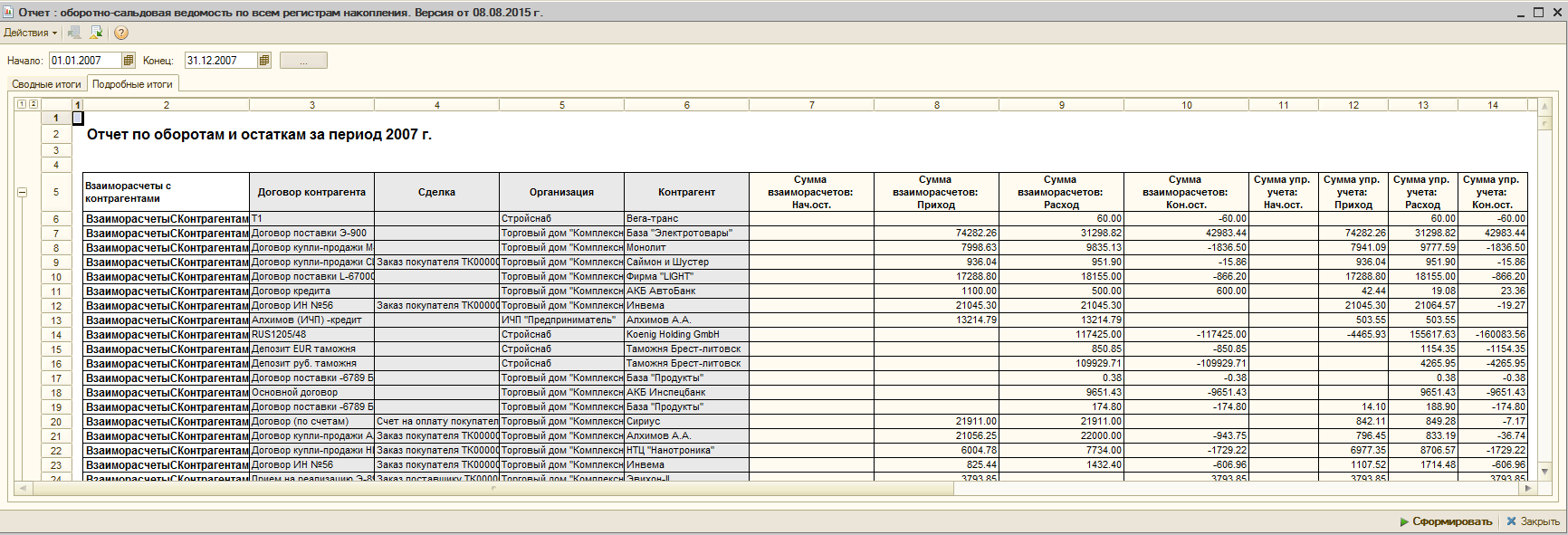Open the calendar picker for Конец date
1568x535 pixels.
(264, 61)
